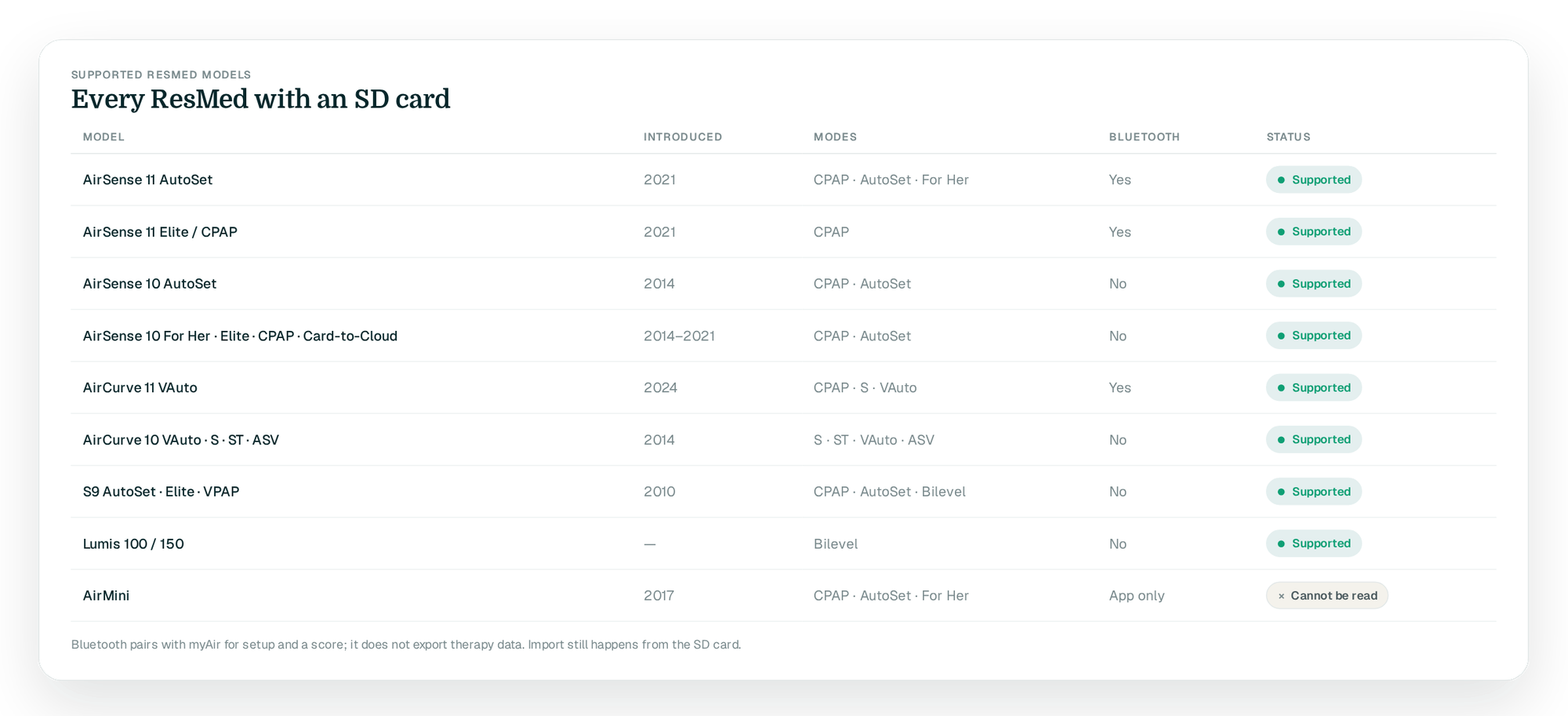The height and width of the screenshot is (716, 1568).
Task: Select the AirMini model name
Action: click(106, 595)
